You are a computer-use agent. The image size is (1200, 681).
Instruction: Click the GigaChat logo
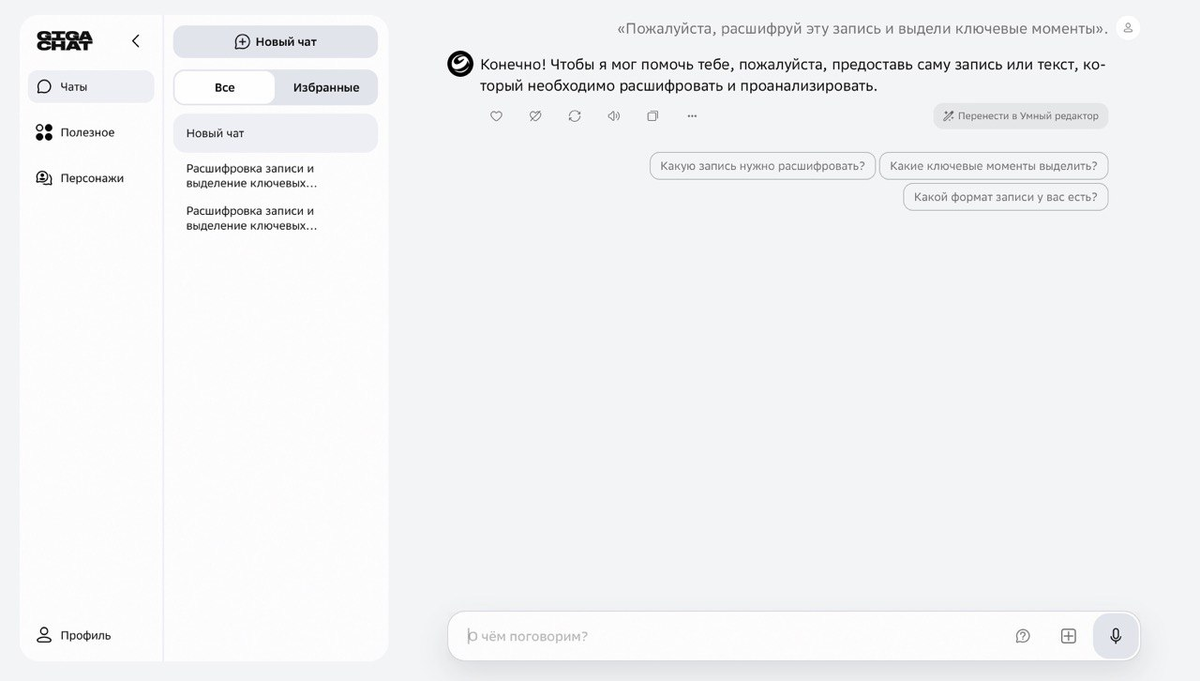coord(64,41)
